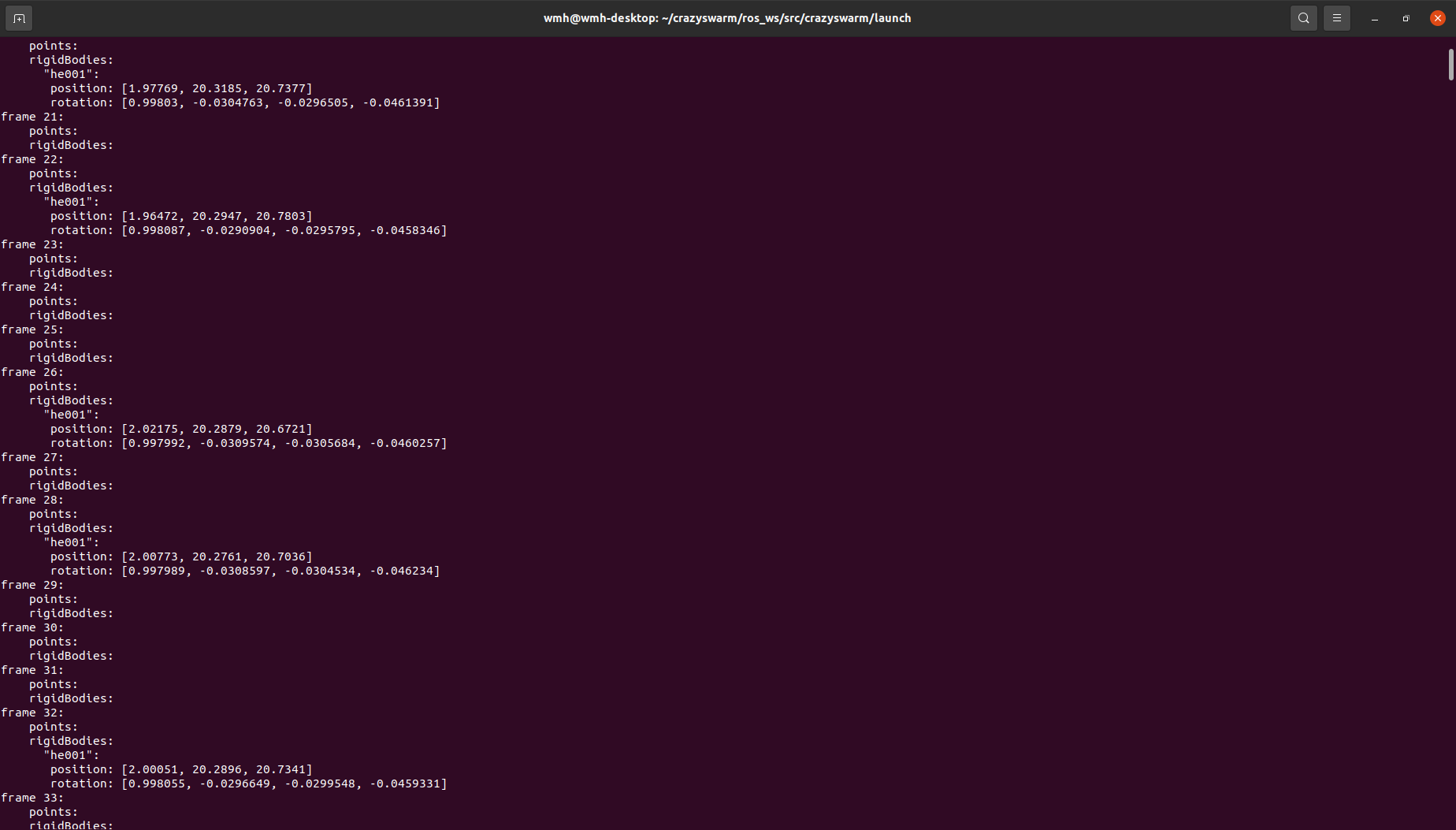Click the window title path text
The height and width of the screenshot is (830, 1456).
727,18
